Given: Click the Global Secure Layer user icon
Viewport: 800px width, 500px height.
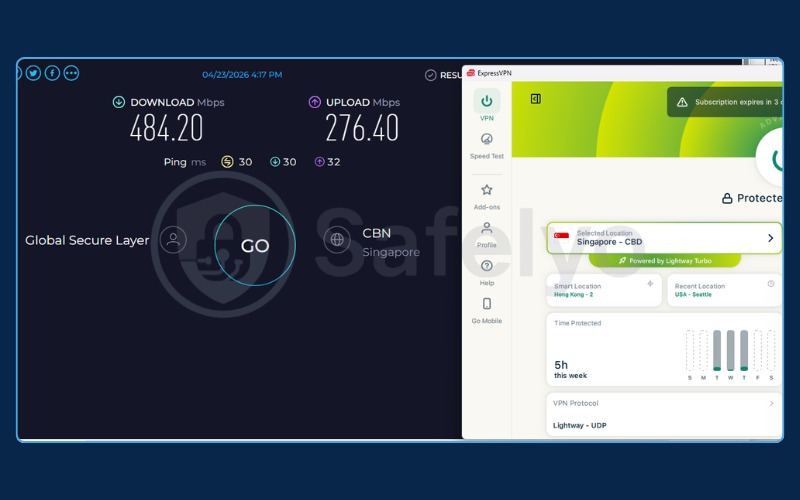Looking at the screenshot, I should 173,239.
